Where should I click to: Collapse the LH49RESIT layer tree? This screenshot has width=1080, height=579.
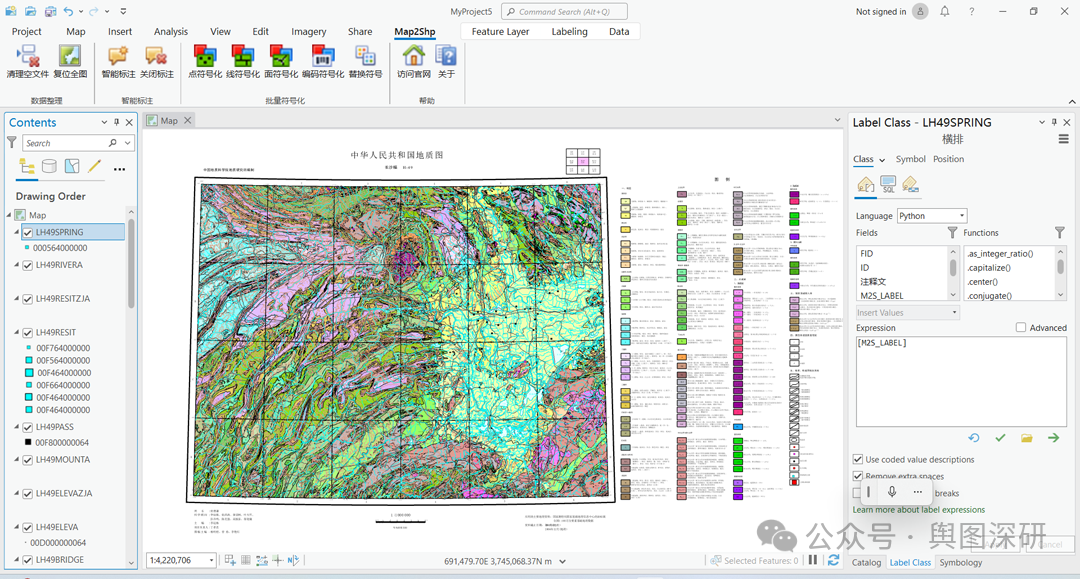[17, 333]
